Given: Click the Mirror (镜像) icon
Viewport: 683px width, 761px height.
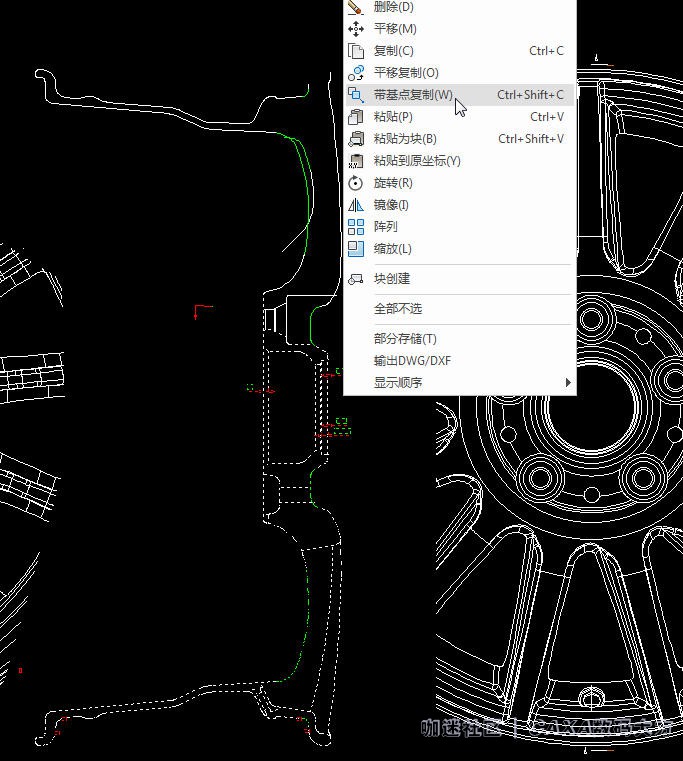Looking at the screenshot, I should pos(355,205).
